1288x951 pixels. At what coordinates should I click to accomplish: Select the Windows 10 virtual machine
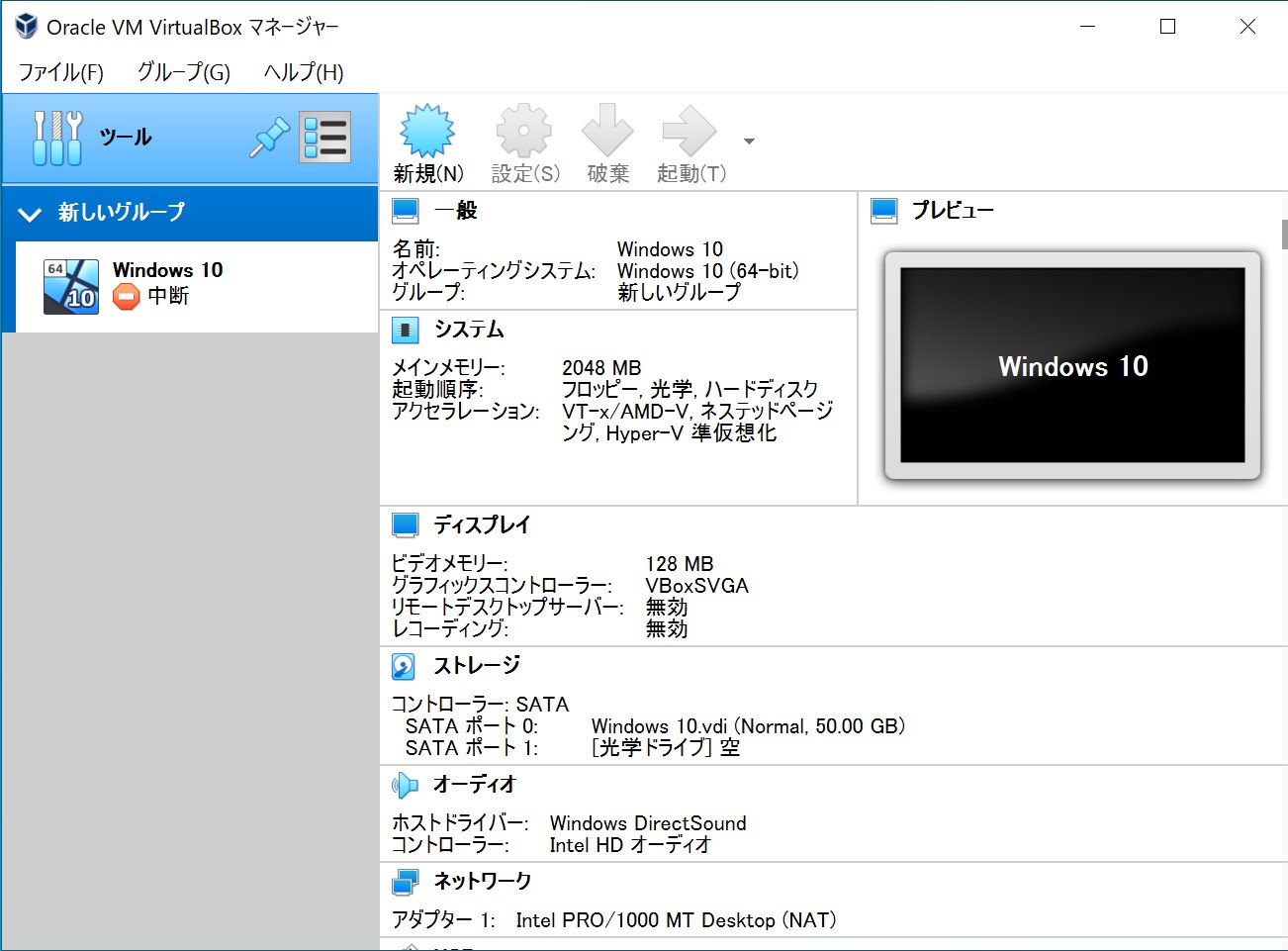click(x=168, y=285)
